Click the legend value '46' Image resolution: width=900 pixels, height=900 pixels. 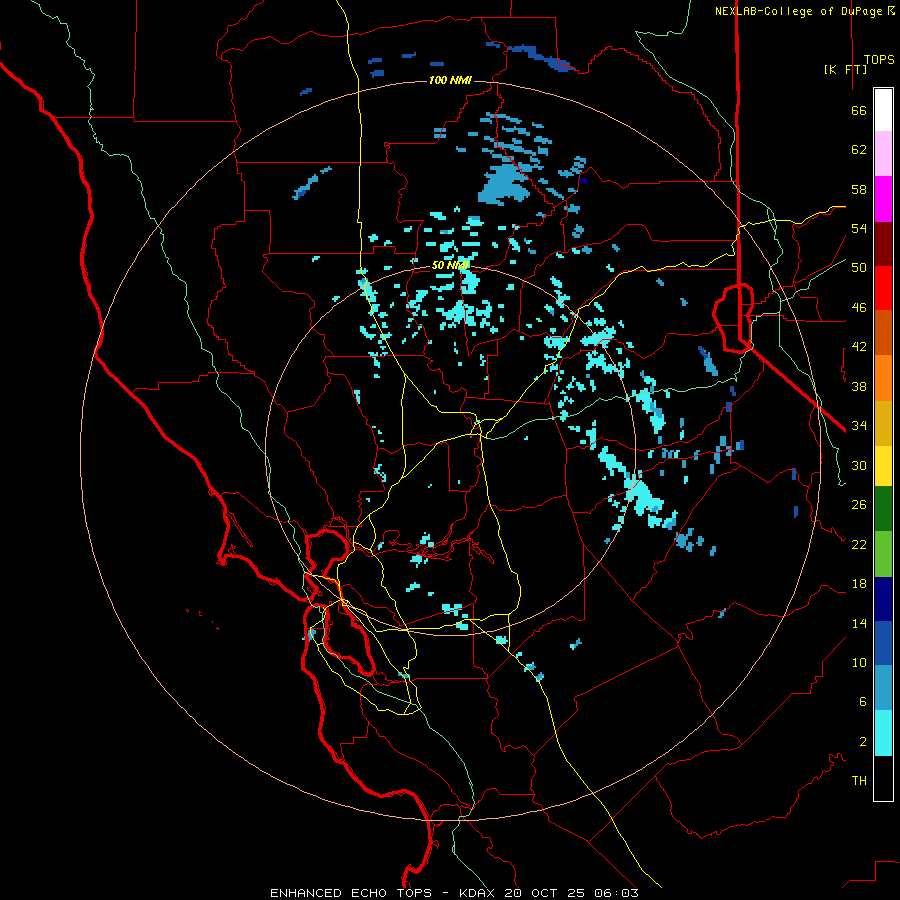coord(859,308)
